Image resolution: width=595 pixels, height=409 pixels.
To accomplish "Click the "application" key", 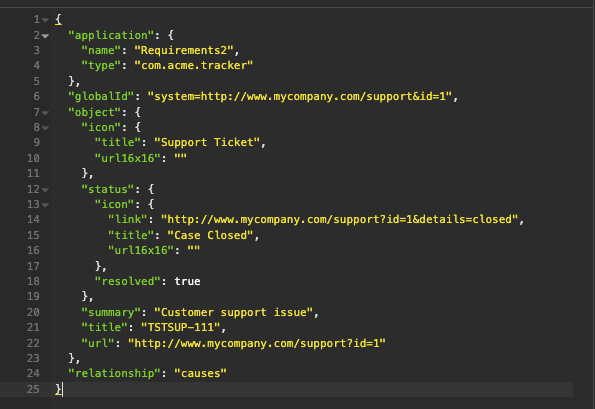I will click(111, 35).
